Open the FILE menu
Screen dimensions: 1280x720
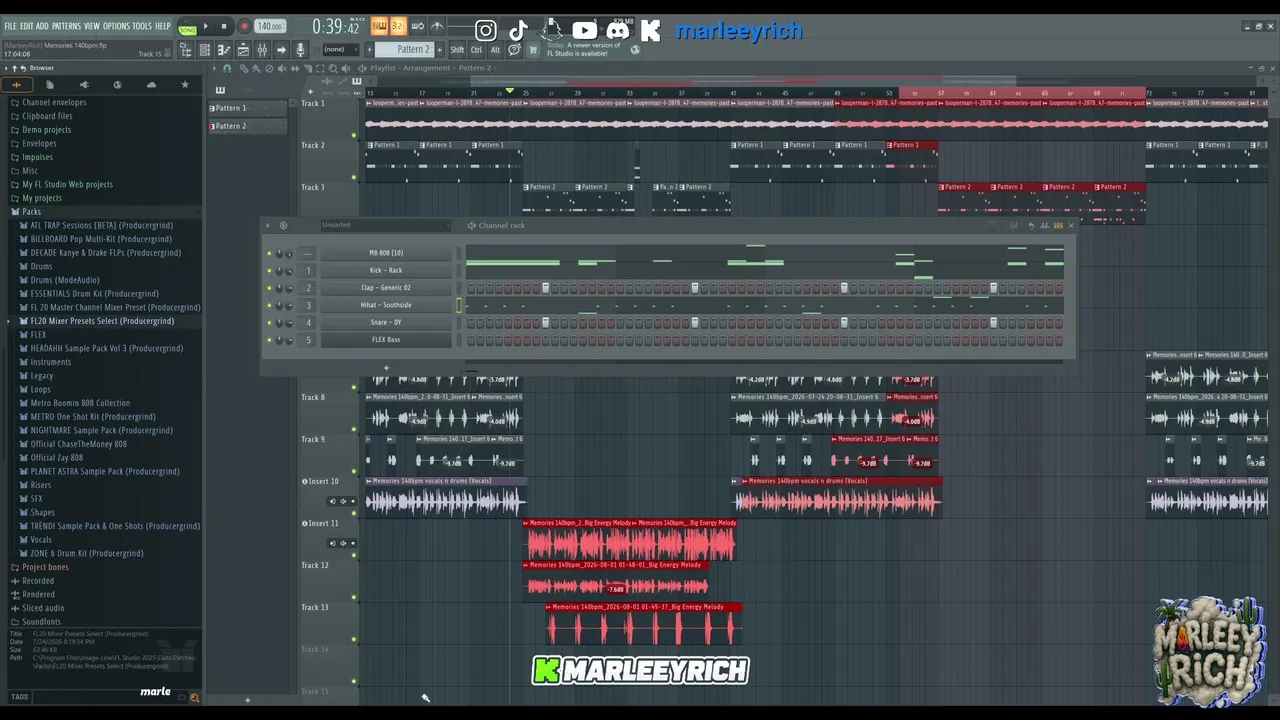click(x=11, y=26)
